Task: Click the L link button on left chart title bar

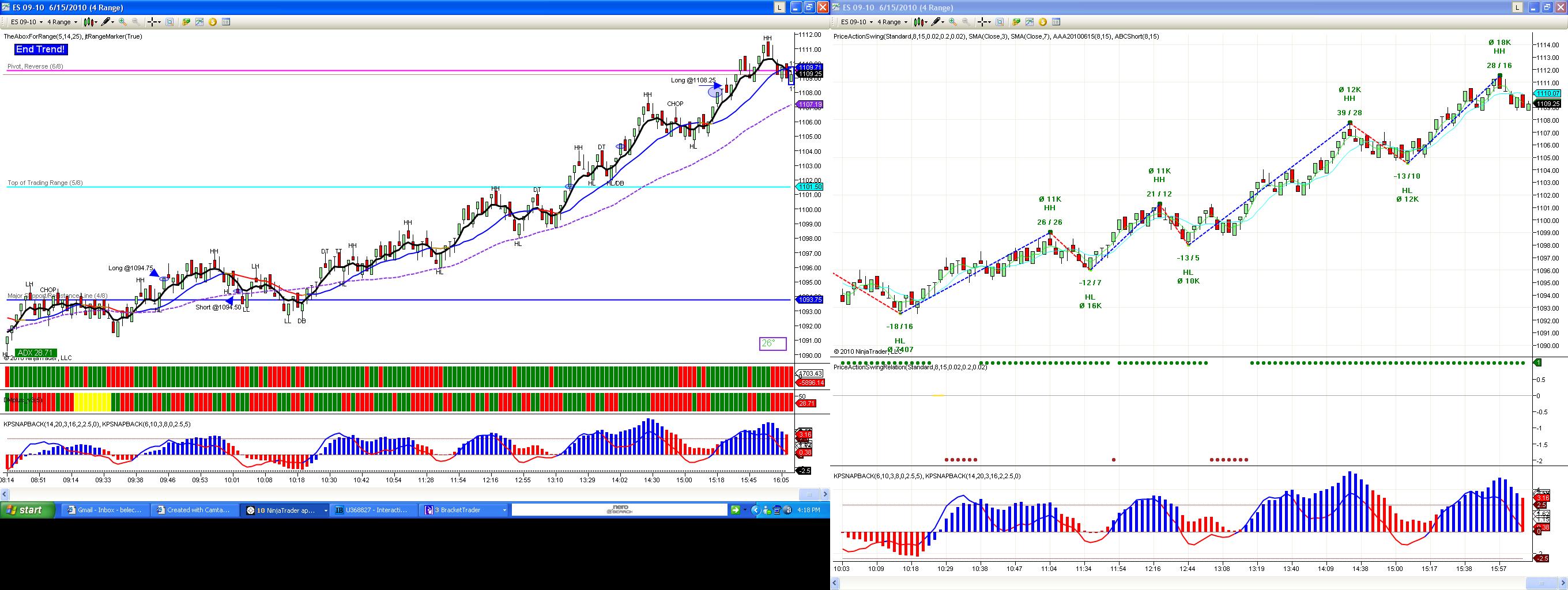Action: 780,7
